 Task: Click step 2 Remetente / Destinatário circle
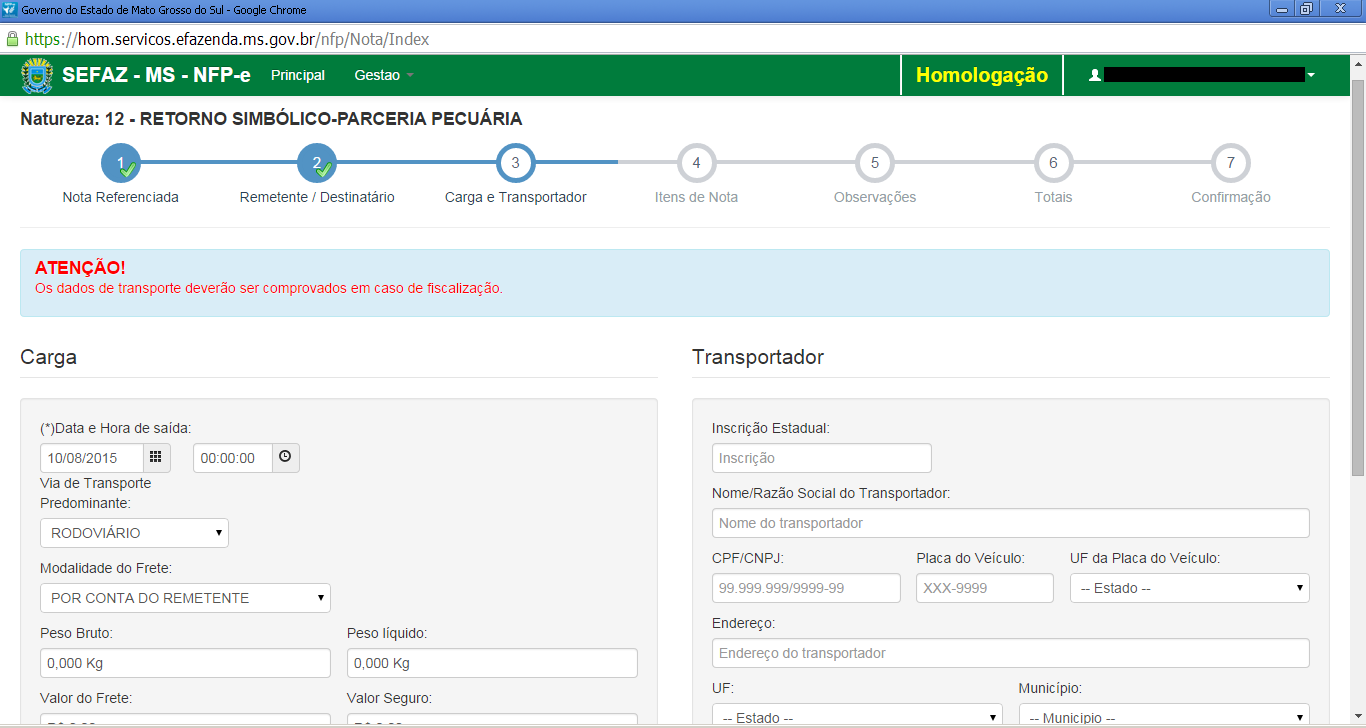(317, 163)
